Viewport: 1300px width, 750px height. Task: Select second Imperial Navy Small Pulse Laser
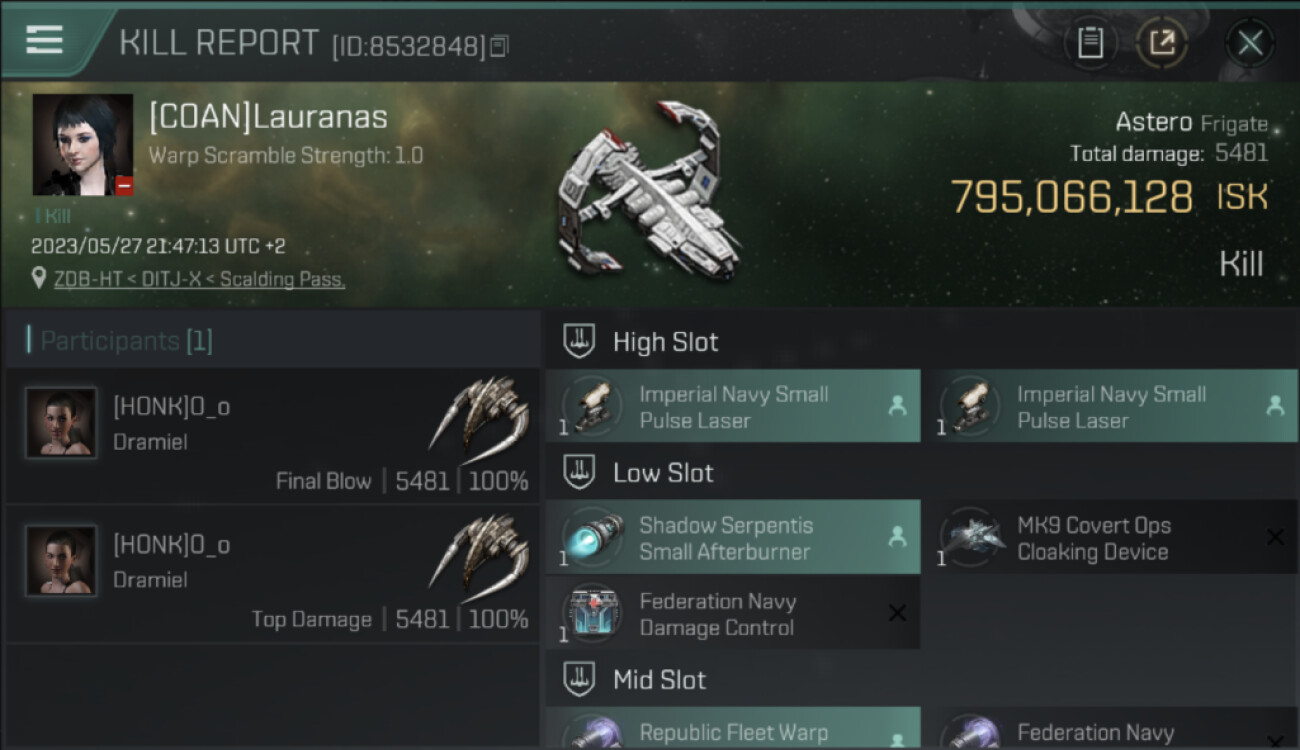coord(1111,407)
